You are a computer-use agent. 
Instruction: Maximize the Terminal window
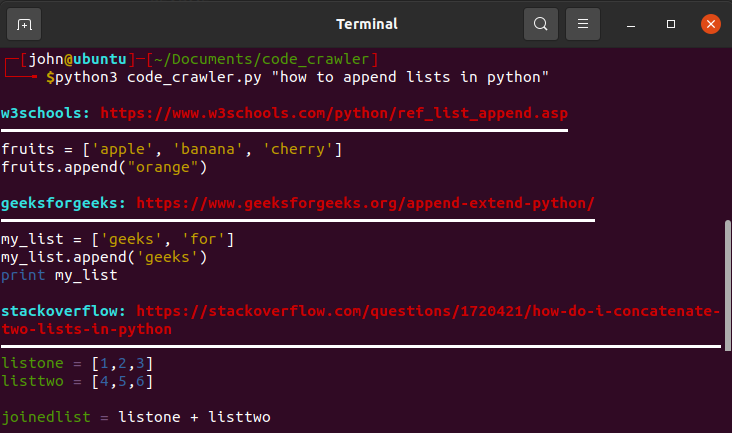point(671,24)
